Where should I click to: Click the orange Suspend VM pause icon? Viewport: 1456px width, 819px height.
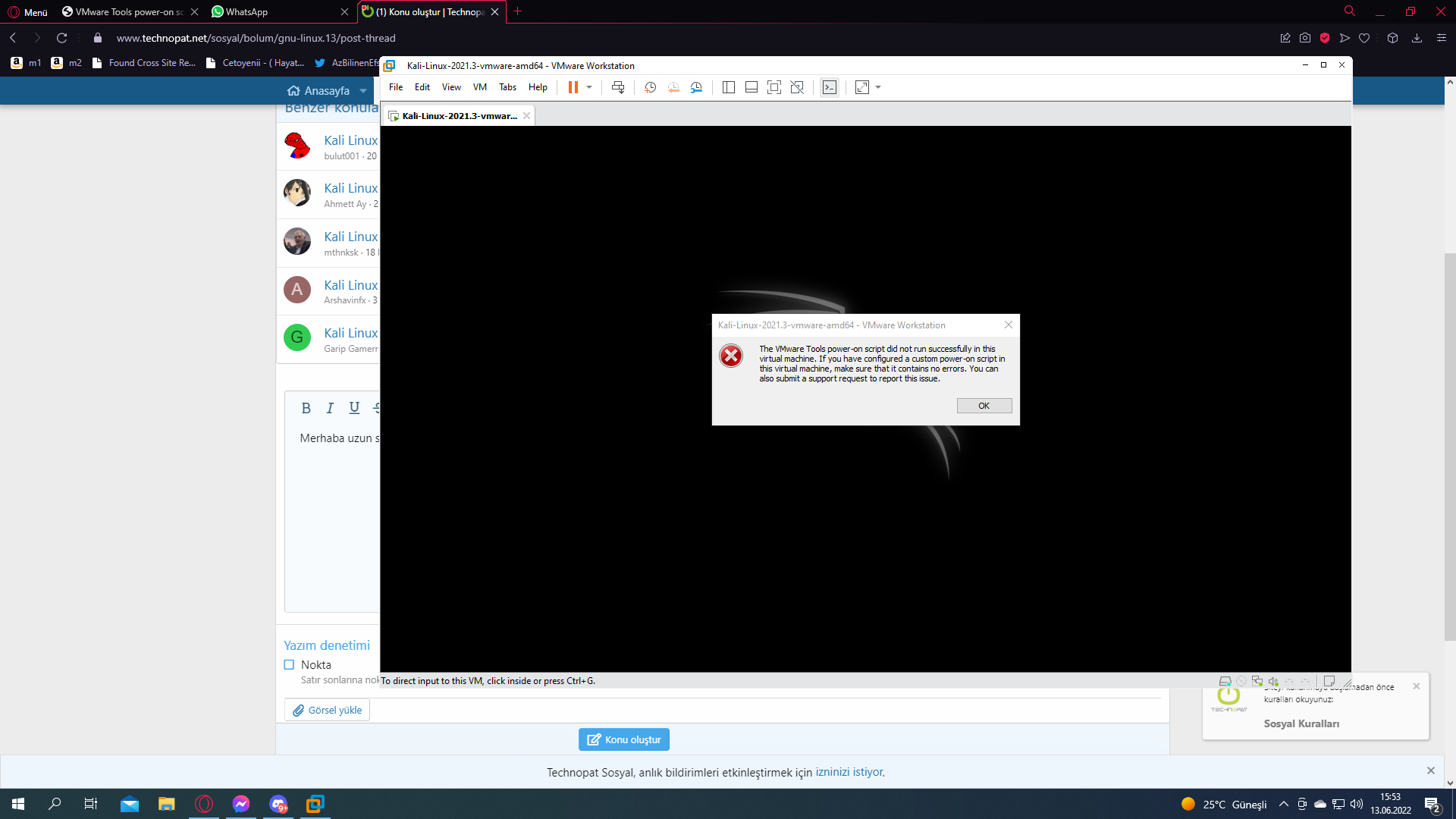tap(573, 87)
